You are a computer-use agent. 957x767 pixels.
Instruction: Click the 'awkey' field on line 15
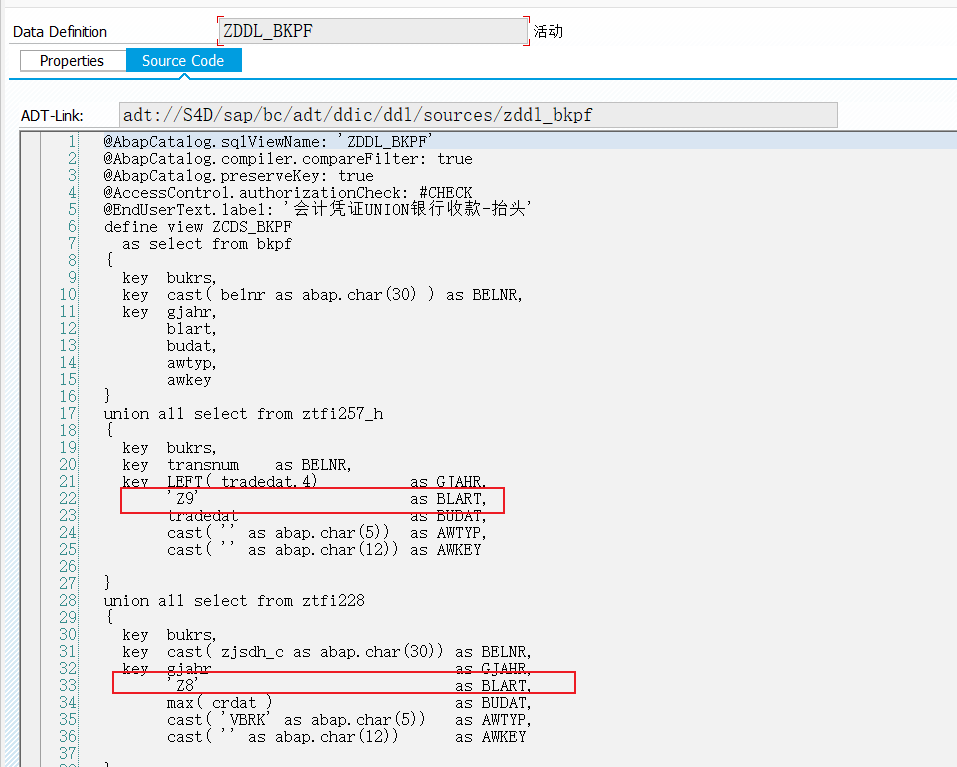click(189, 380)
